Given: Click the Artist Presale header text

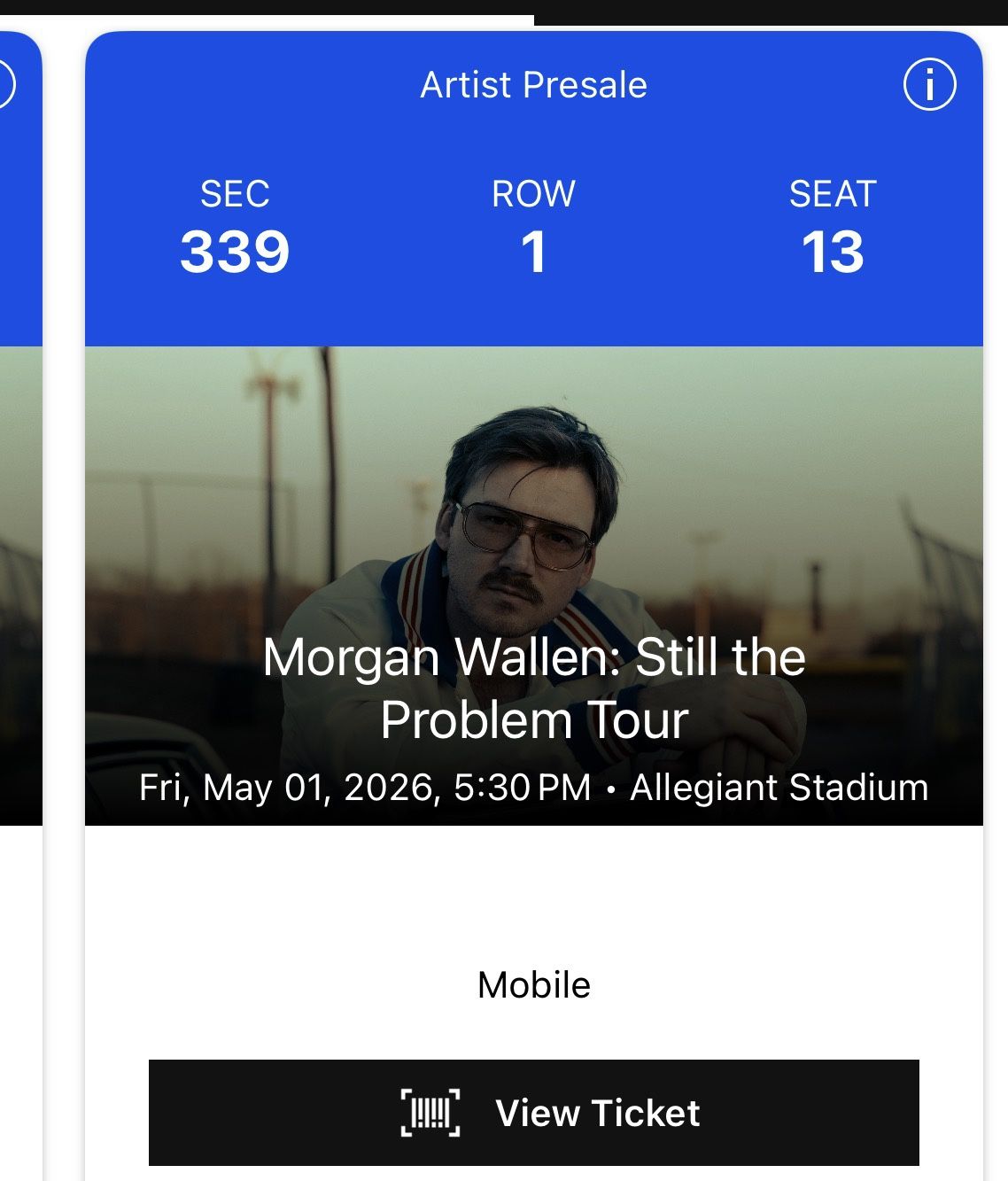Looking at the screenshot, I should tap(533, 85).
